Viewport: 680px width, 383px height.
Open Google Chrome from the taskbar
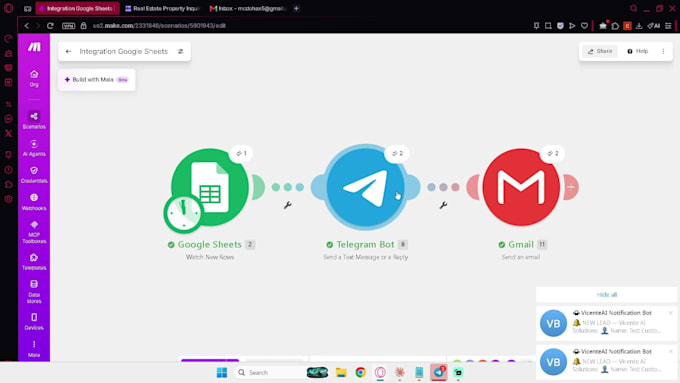click(x=360, y=373)
